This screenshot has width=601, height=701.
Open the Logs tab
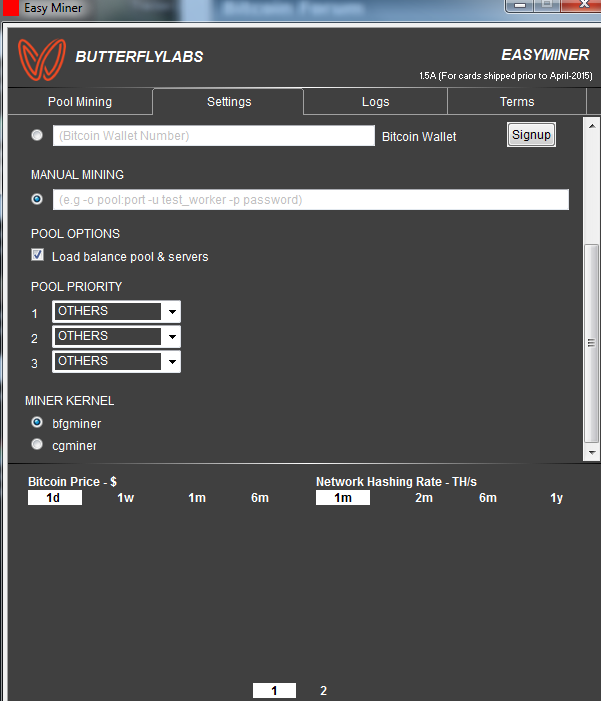[375, 101]
